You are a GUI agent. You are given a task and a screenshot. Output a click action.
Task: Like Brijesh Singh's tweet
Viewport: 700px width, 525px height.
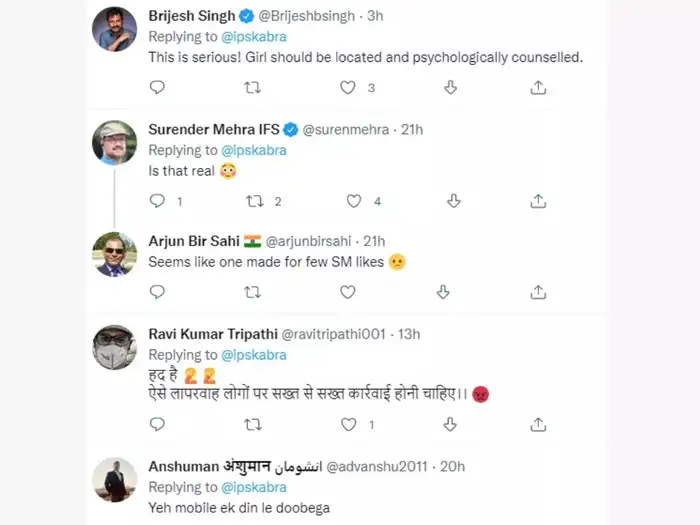(347, 88)
